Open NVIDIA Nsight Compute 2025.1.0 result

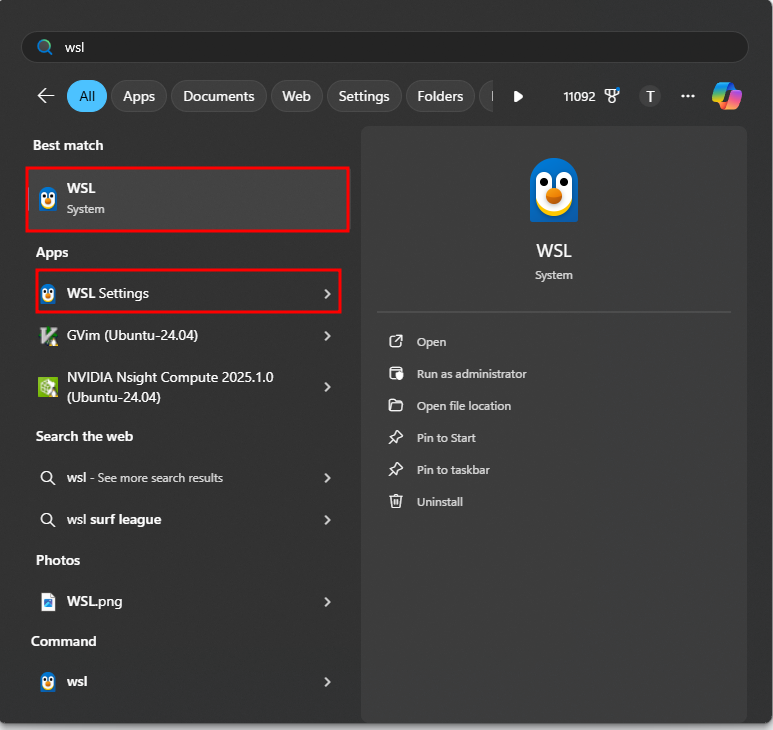tap(188, 387)
